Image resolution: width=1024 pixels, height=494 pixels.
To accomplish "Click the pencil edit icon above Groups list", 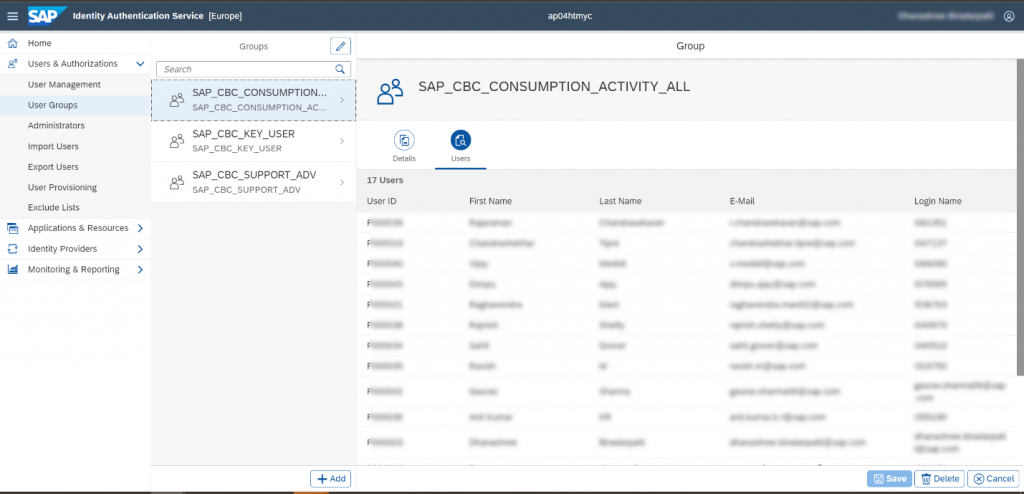I will (340, 46).
